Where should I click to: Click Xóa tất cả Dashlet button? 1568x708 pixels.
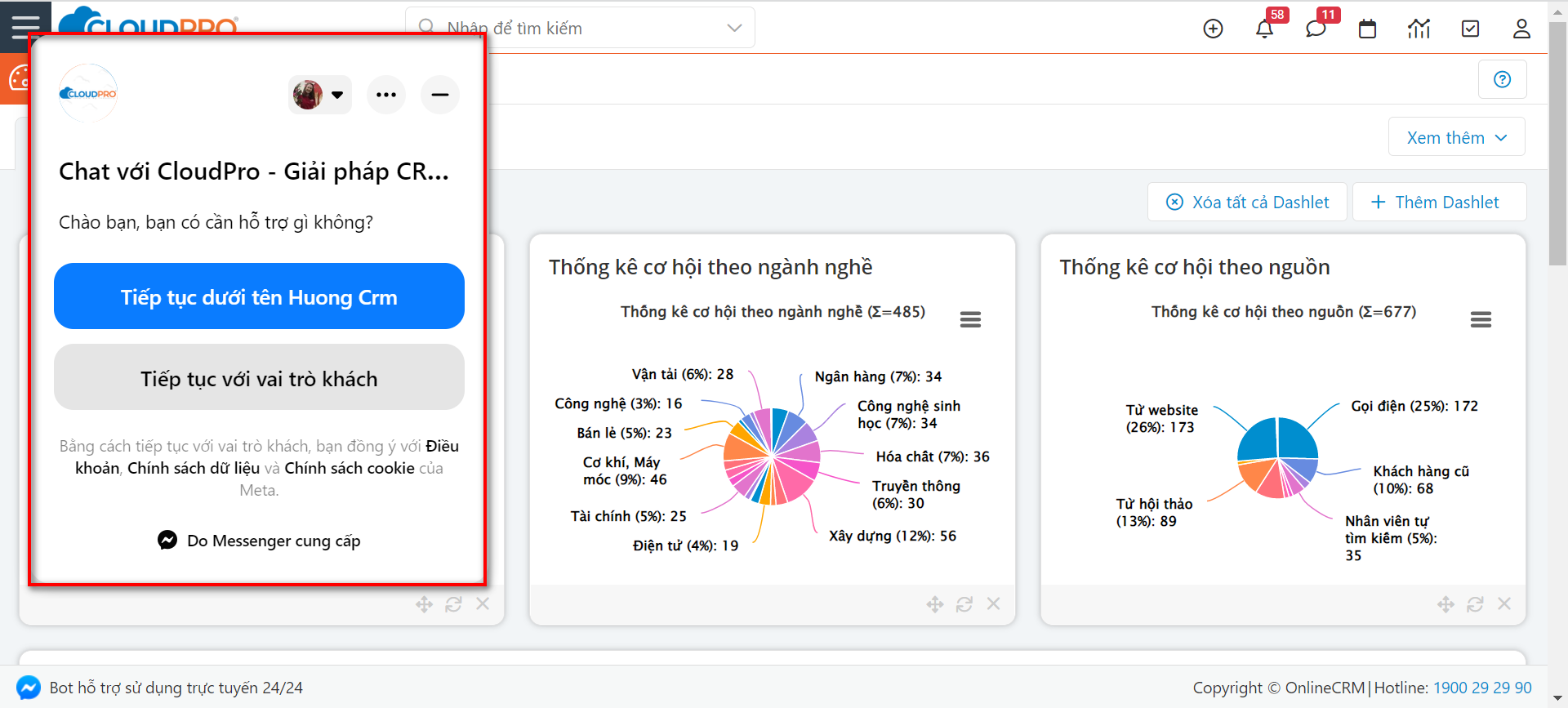point(1247,202)
